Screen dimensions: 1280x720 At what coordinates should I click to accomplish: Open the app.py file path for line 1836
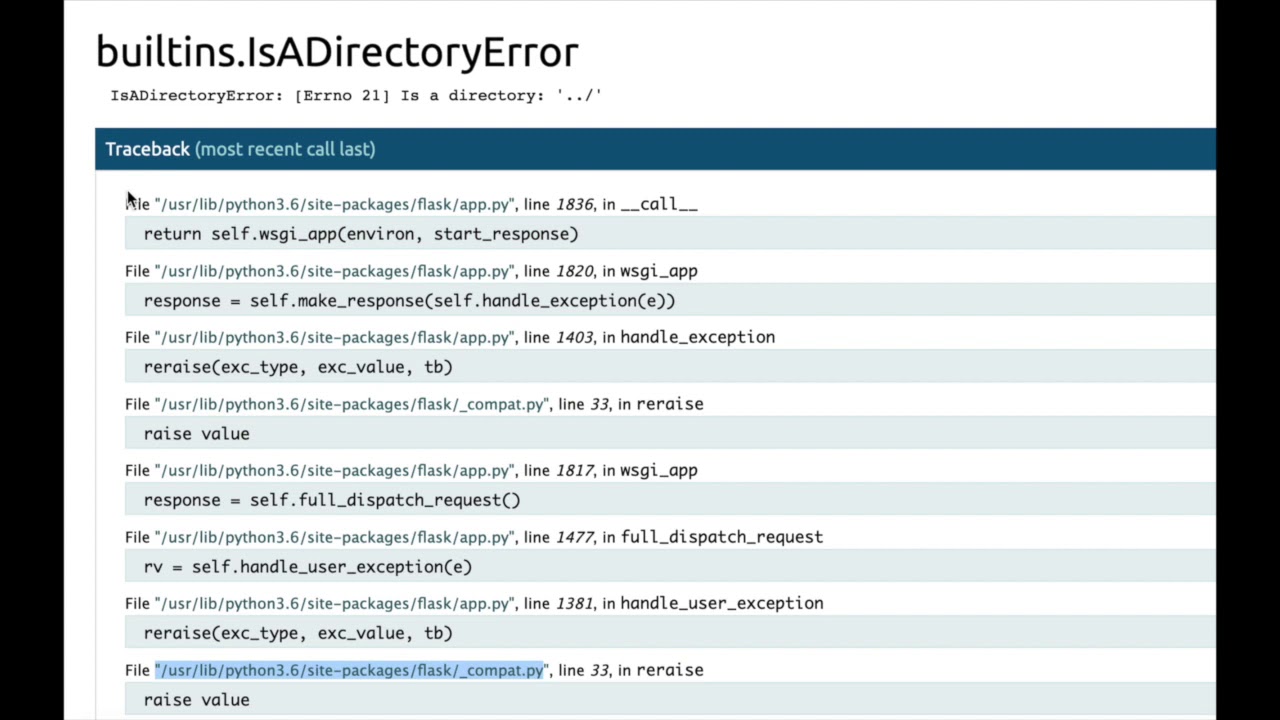coord(334,204)
